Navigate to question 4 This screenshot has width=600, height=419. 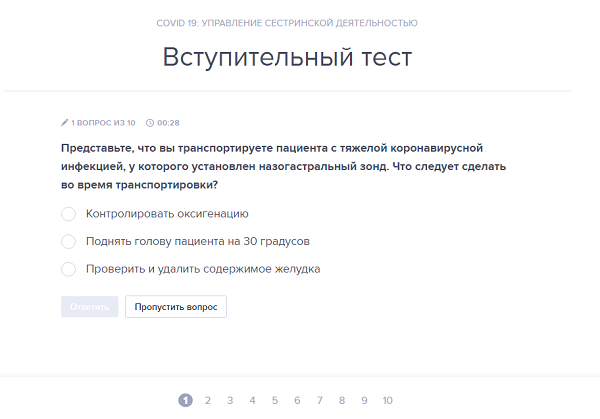tap(252, 400)
